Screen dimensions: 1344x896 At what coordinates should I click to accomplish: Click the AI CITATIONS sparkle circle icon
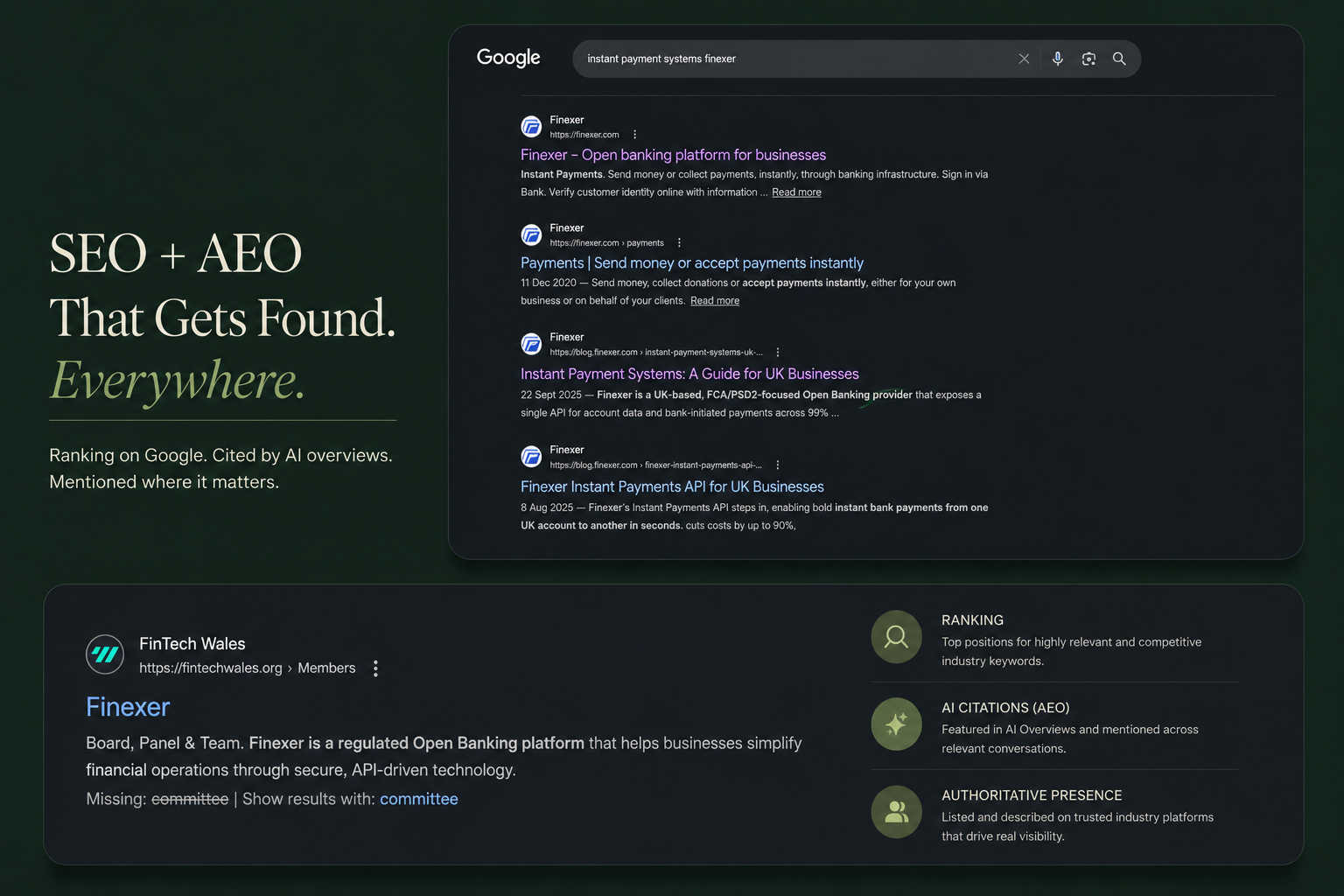(896, 724)
